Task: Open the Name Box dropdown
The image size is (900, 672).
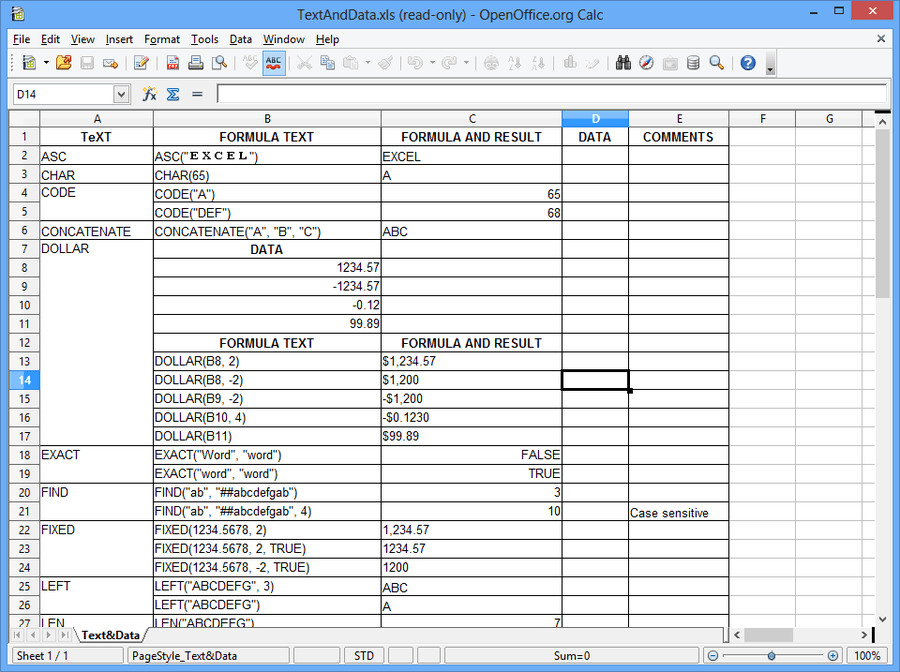Action: click(120, 94)
